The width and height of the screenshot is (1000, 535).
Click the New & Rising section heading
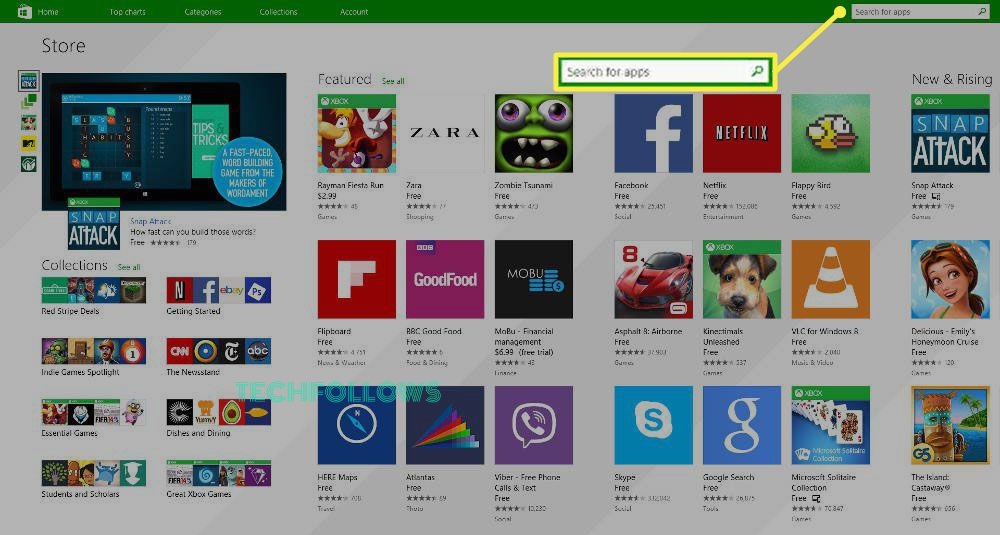[952, 79]
